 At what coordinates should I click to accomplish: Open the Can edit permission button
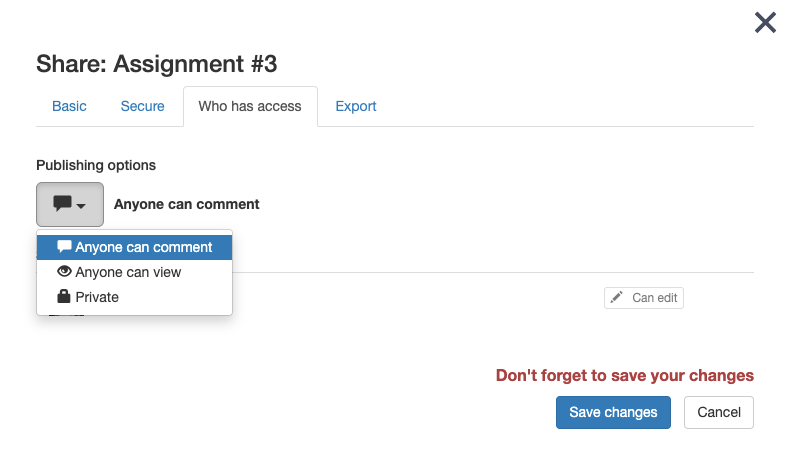point(644,298)
